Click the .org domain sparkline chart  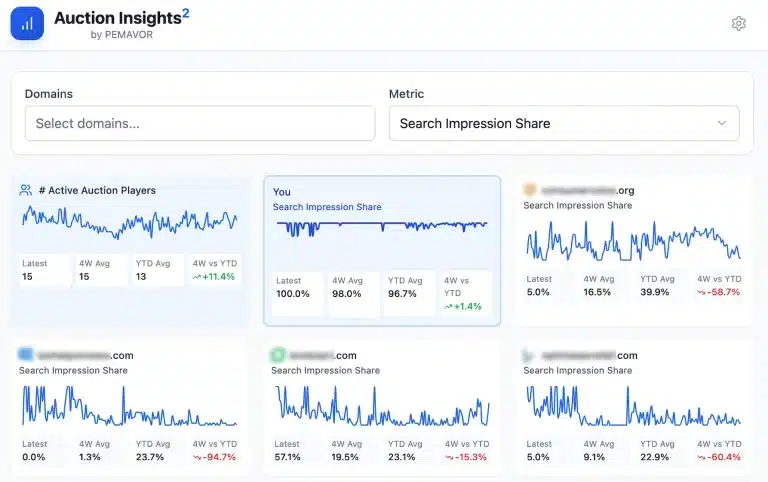pyautogui.click(x=633, y=241)
